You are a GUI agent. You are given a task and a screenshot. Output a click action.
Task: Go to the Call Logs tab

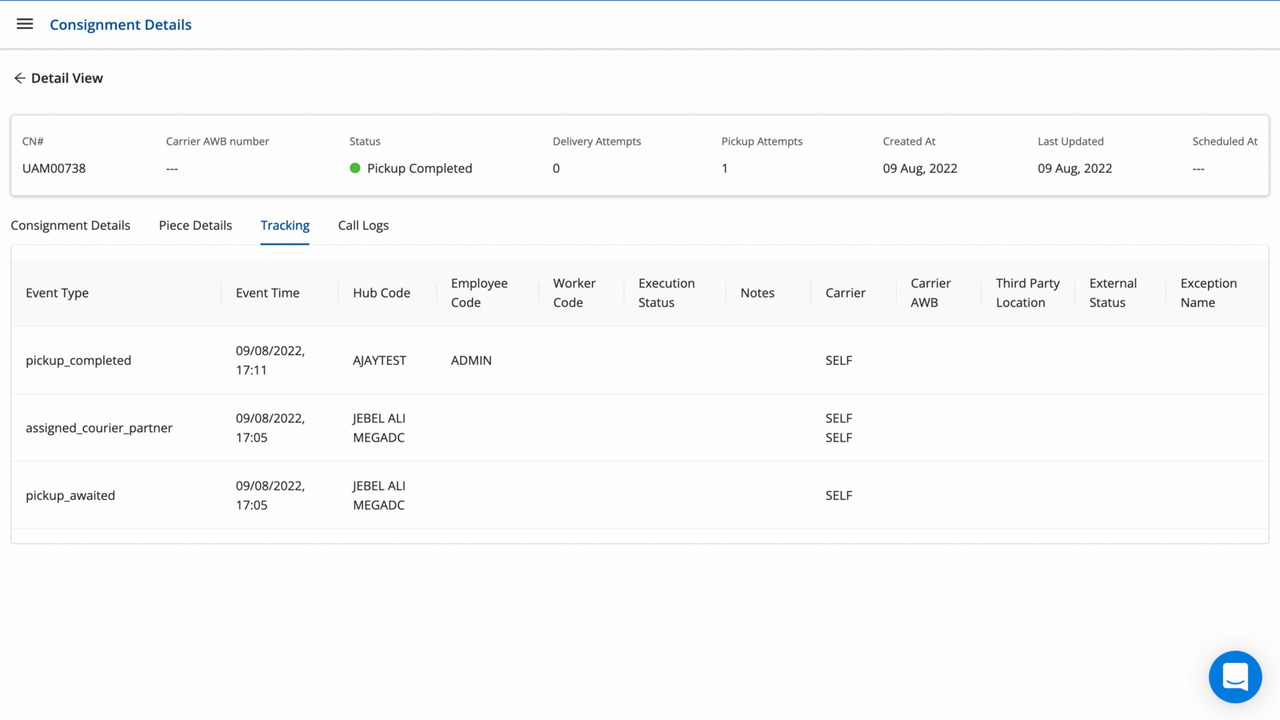coord(363,225)
